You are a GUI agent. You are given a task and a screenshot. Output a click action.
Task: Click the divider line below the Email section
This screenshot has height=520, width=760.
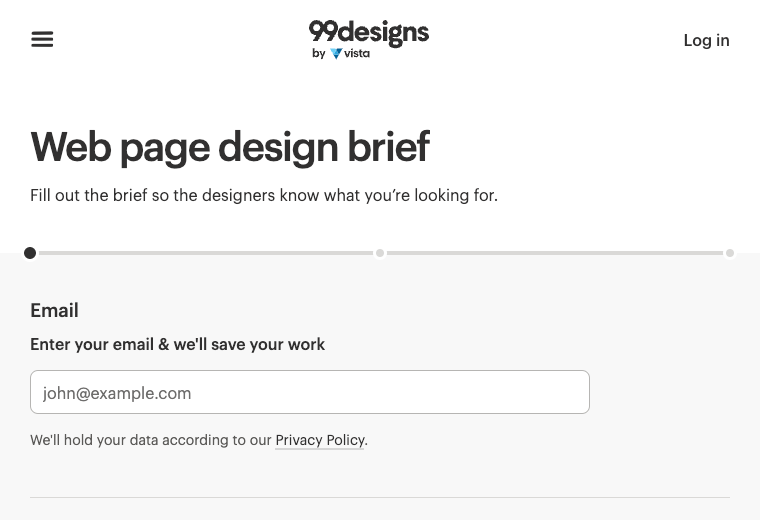coord(380,497)
